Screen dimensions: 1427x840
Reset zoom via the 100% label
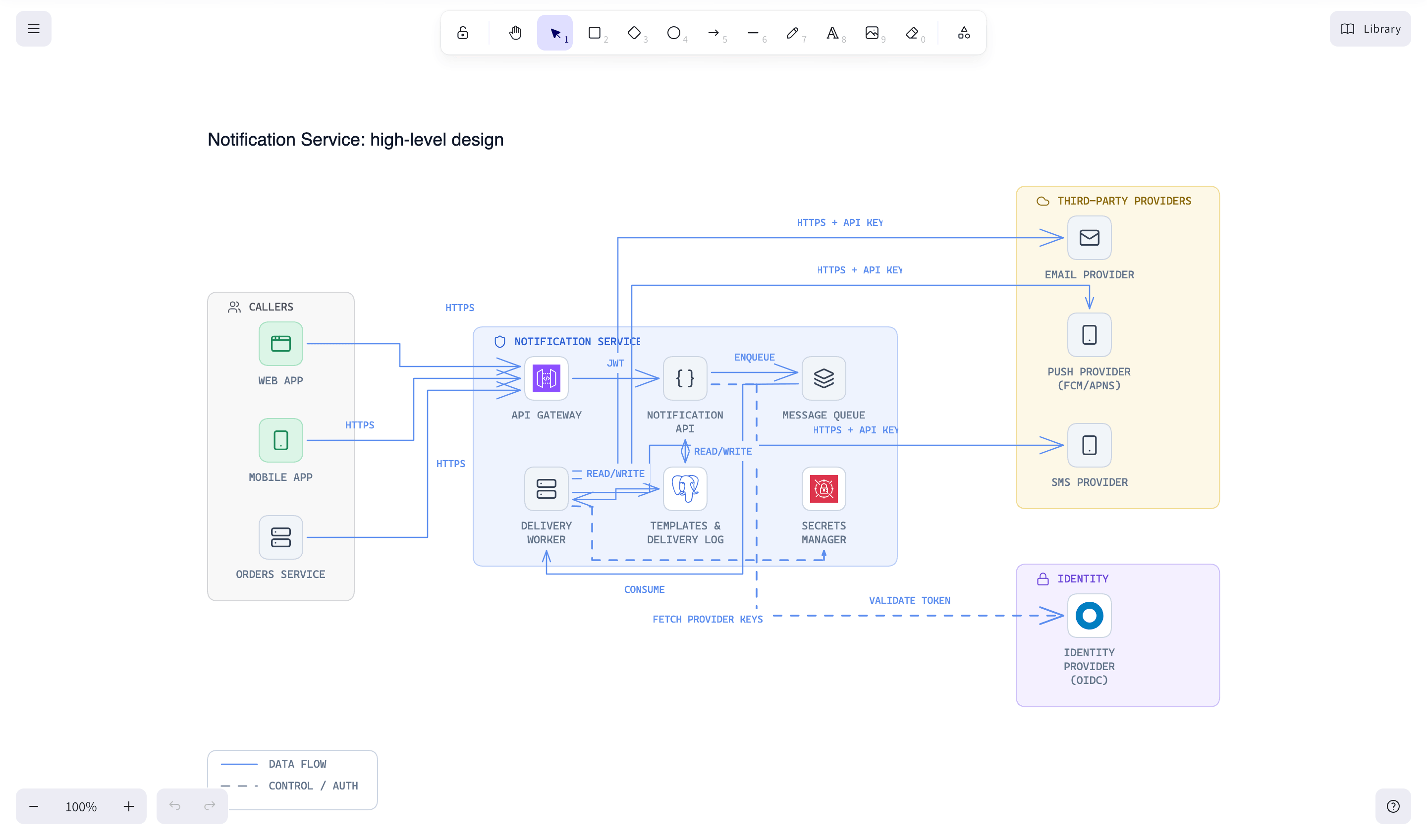click(x=81, y=807)
